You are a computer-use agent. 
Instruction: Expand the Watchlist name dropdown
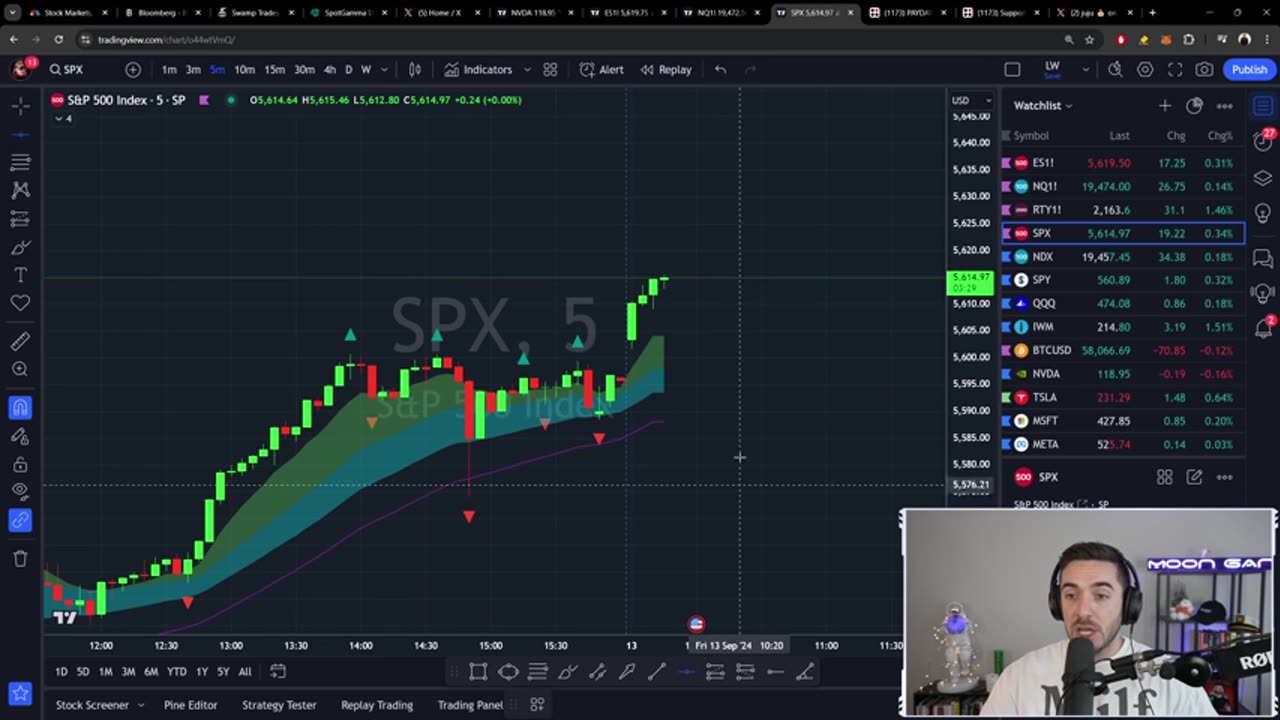1043,105
